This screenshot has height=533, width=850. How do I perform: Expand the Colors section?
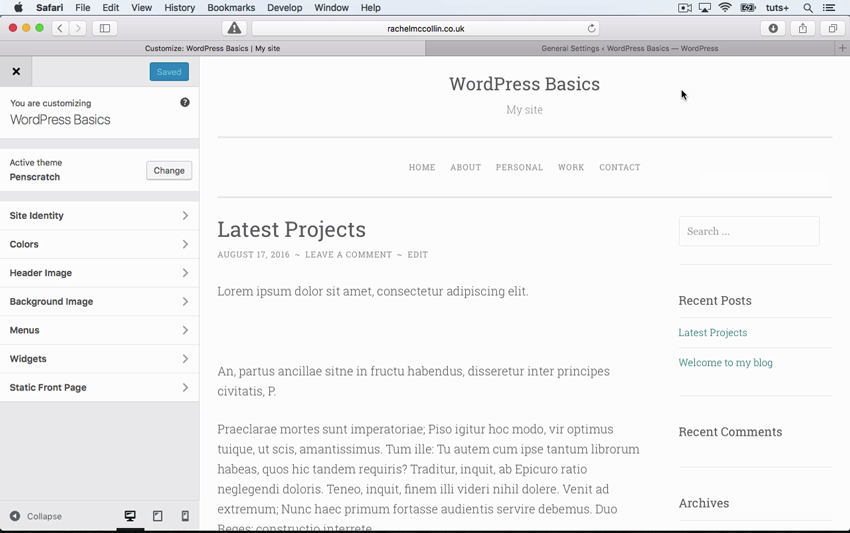pos(99,244)
